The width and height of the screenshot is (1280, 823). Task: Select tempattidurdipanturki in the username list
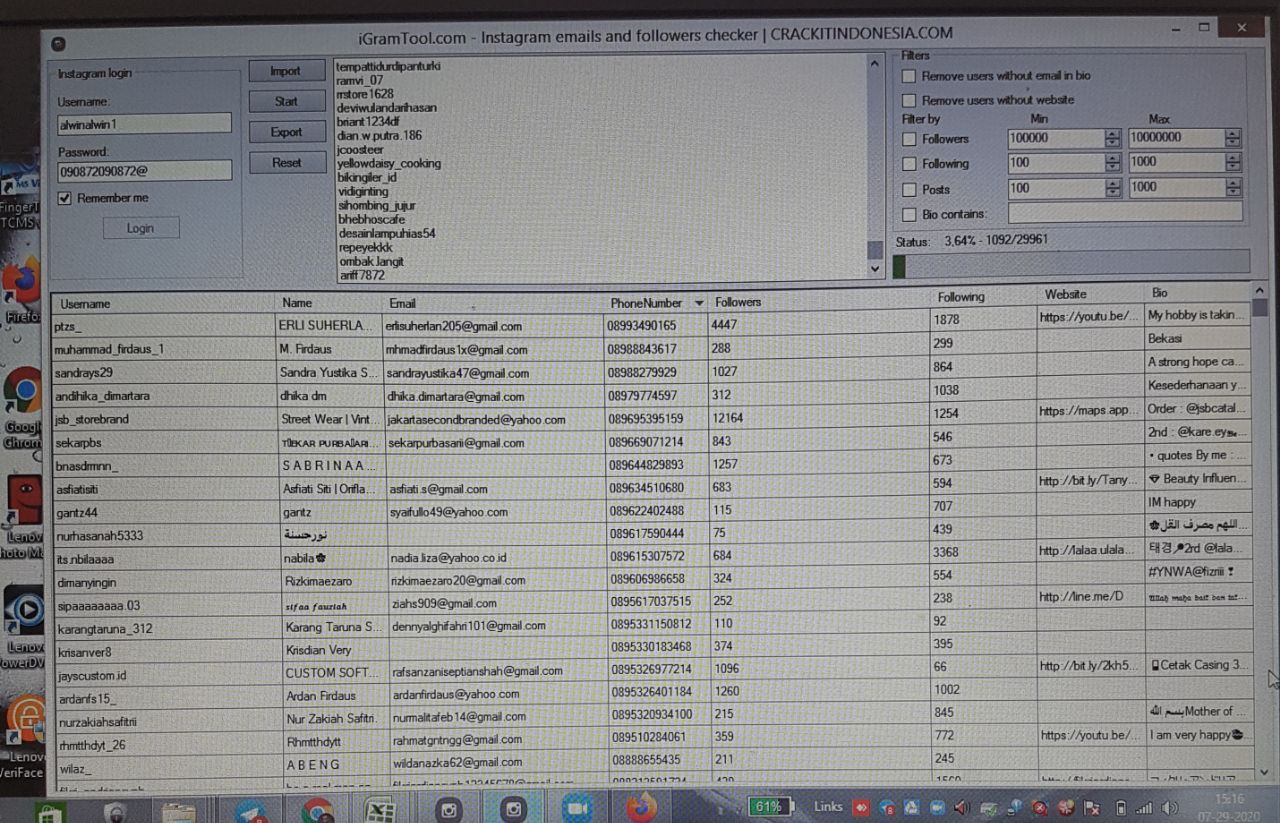pyautogui.click(x=389, y=66)
